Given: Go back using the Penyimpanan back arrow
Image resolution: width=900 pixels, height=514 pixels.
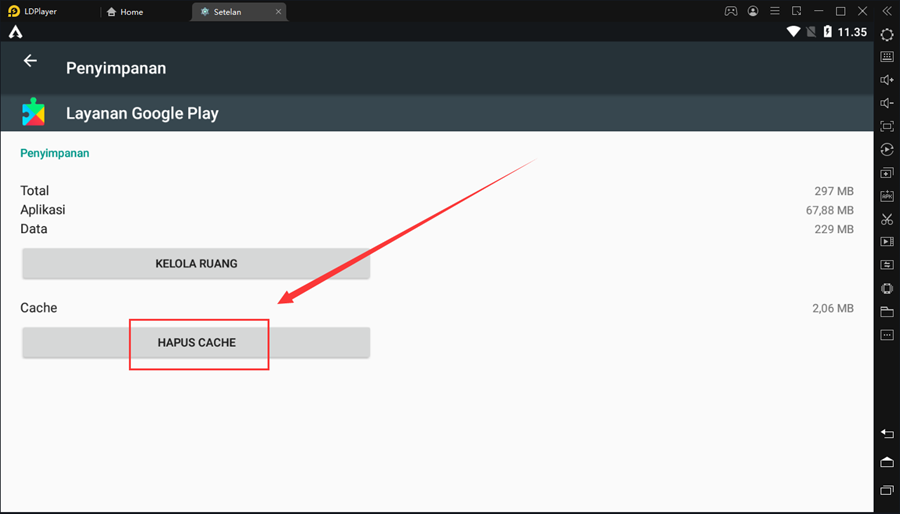Looking at the screenshot, I should (30, 61).
